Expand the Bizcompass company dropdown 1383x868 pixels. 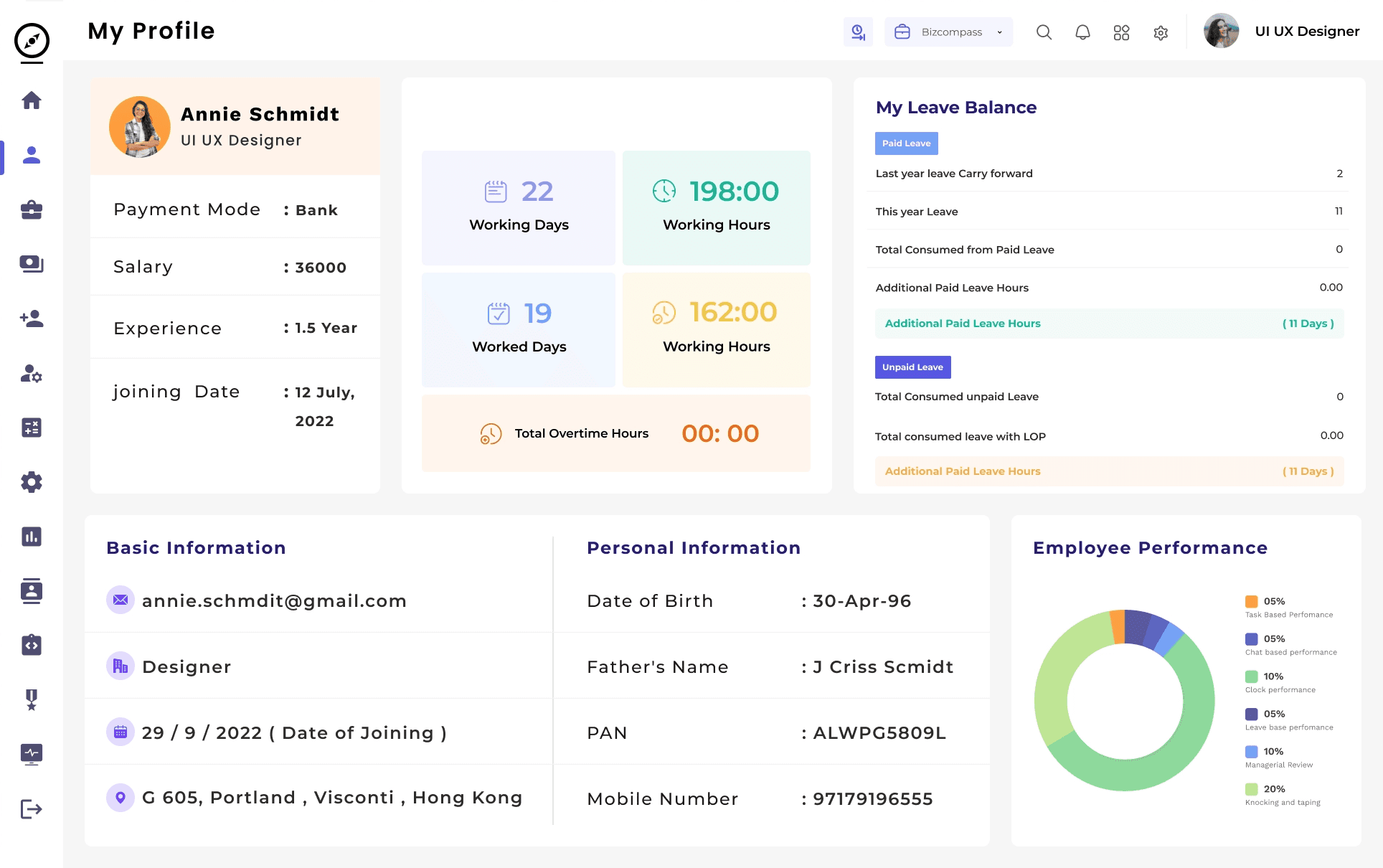948,32
